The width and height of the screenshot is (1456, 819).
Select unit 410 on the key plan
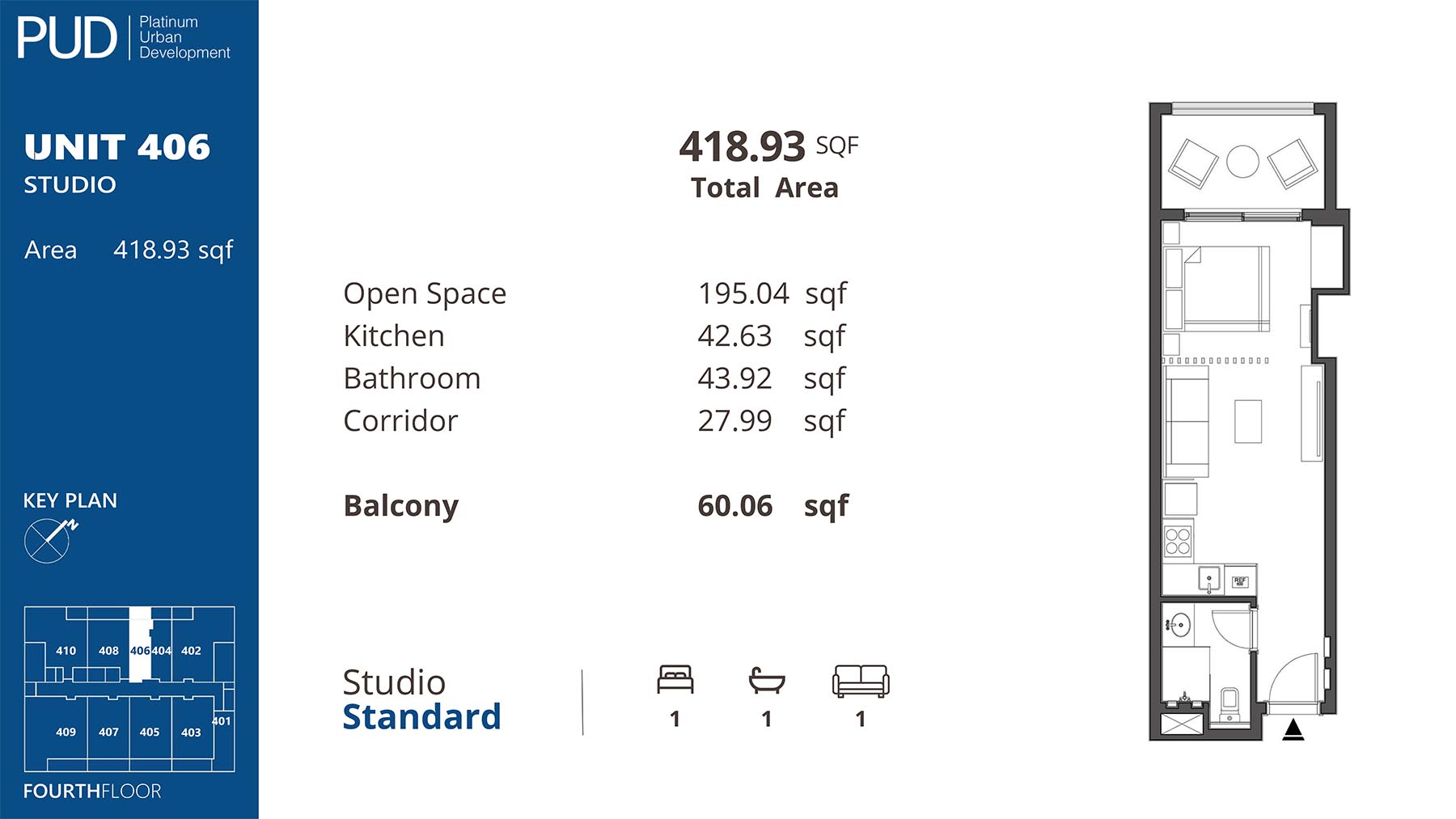pyautogui.click(x=66, y=651)
